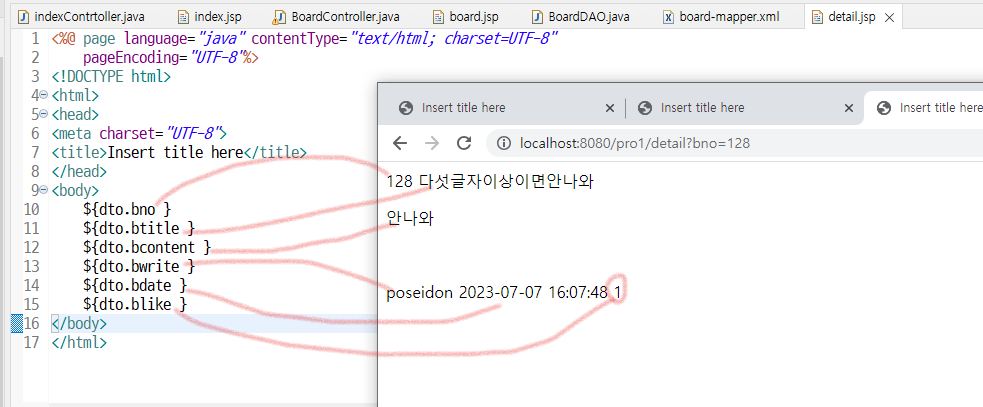Collapse the body tag fold on line 9
983x407 pixels.
click(43, 190)
